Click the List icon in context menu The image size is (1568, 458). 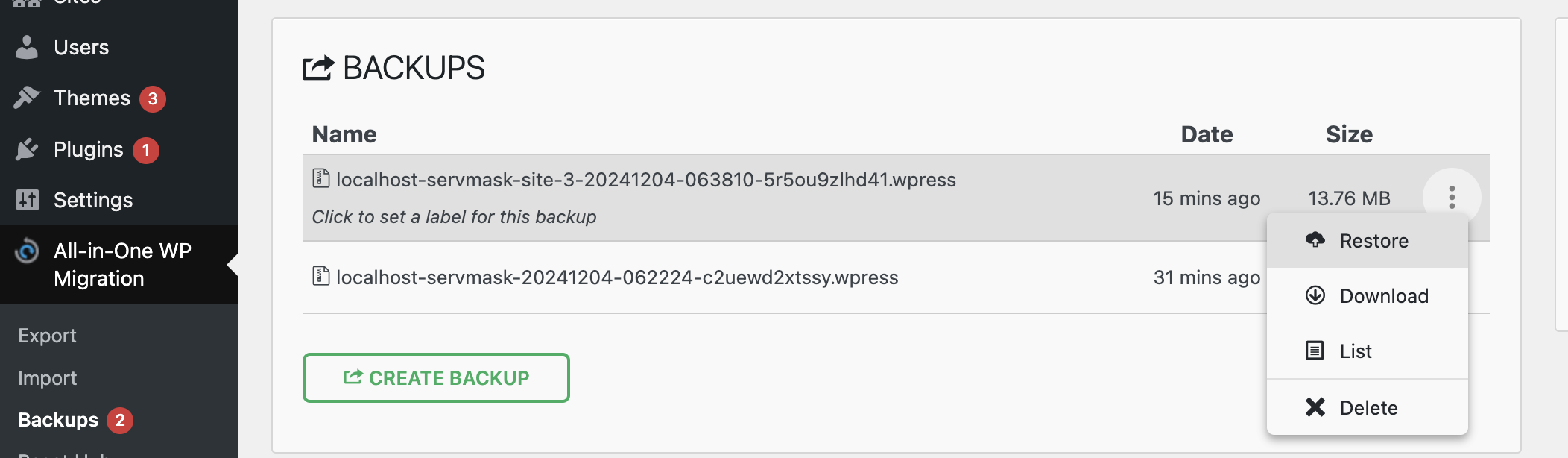pyautogui.click(x=1315, y=351)
